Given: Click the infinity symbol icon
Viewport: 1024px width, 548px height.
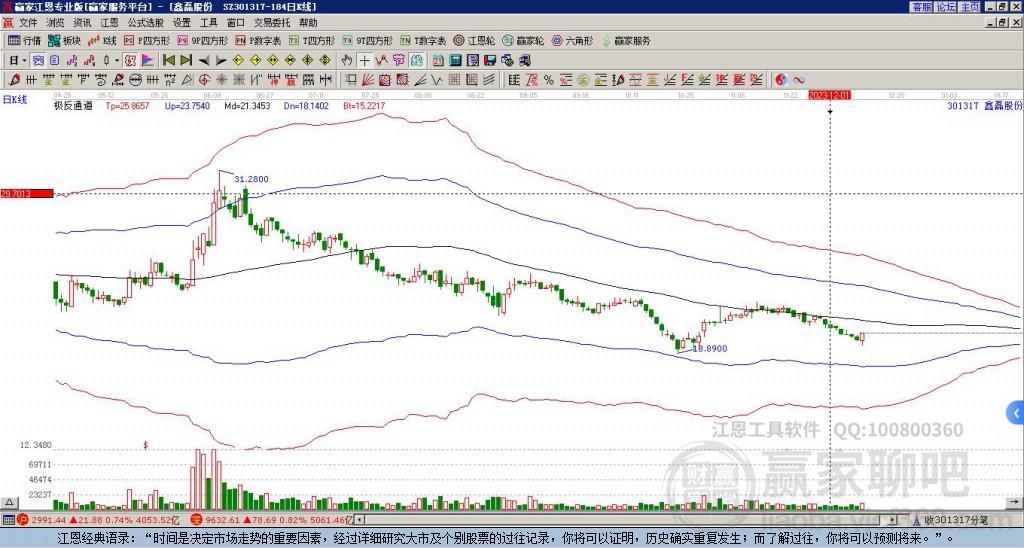Looking at the screenshot, I should tap(799, 80).
